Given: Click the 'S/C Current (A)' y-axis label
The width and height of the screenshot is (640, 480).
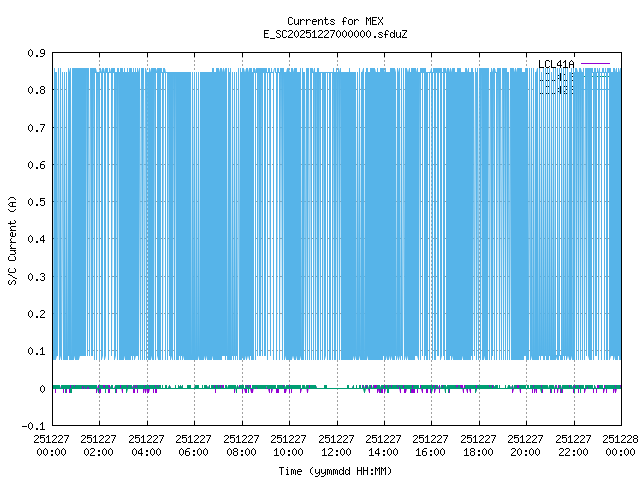Looking at the screenshot, I should 12,239.
